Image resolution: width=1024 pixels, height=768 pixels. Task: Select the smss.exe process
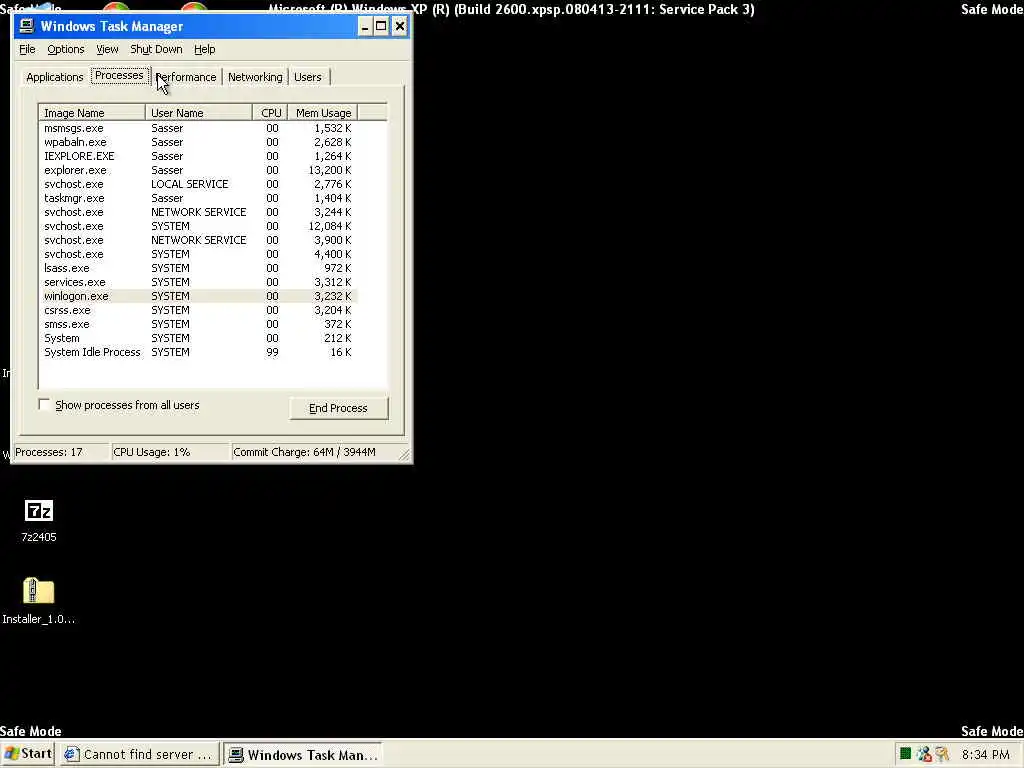[198, 325]
